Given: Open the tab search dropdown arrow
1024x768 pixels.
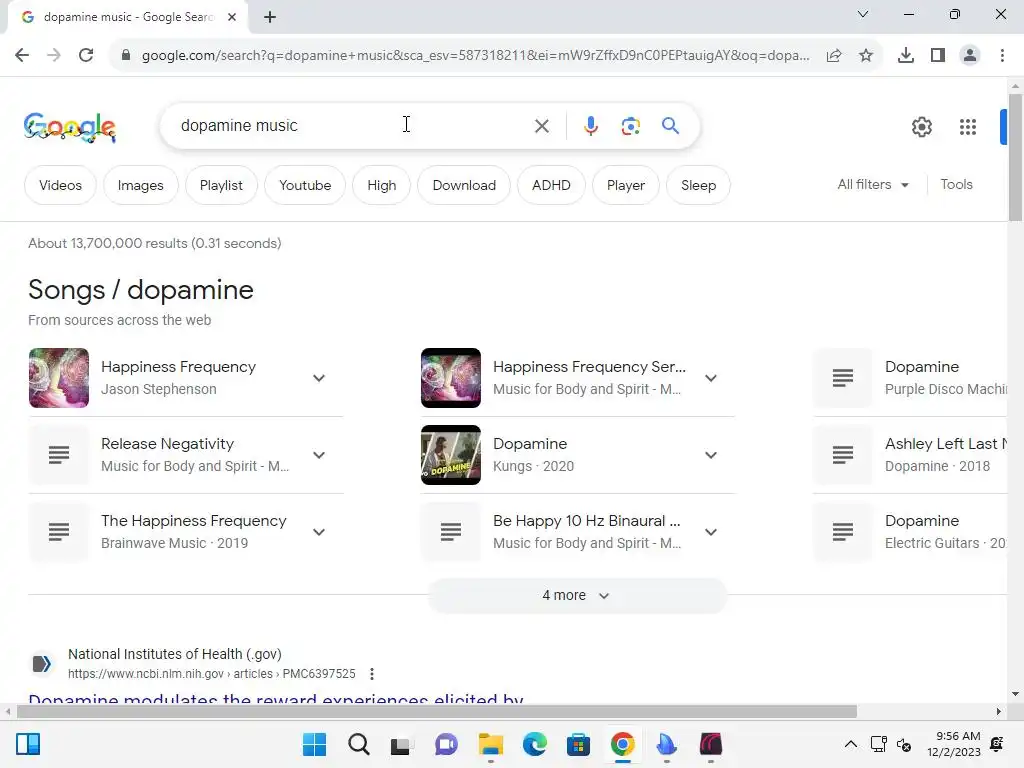Looking at the screenshot, I should pyautogui.click(x=862, y=14).
